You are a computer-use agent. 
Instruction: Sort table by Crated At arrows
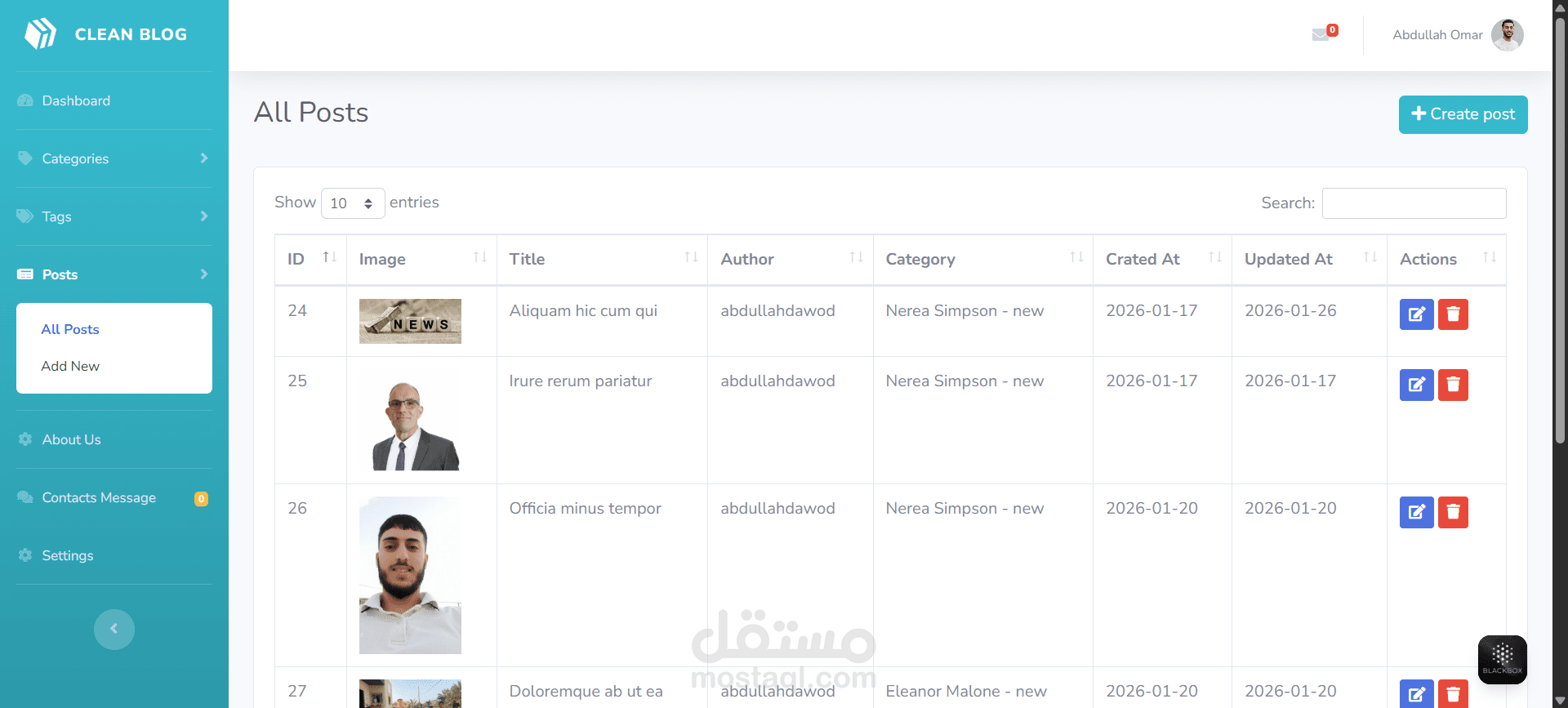coord(1215,257)
